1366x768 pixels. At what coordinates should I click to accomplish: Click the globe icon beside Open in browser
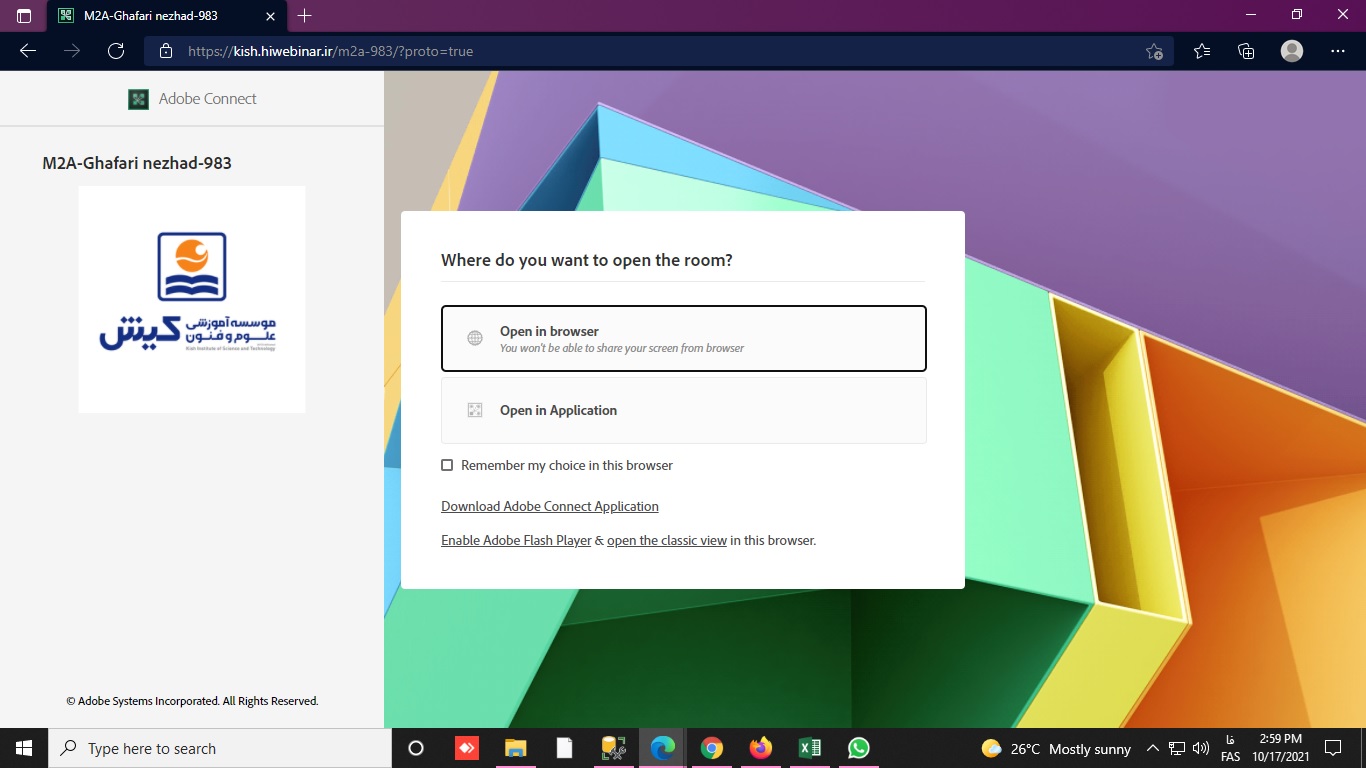click(475, 338)
